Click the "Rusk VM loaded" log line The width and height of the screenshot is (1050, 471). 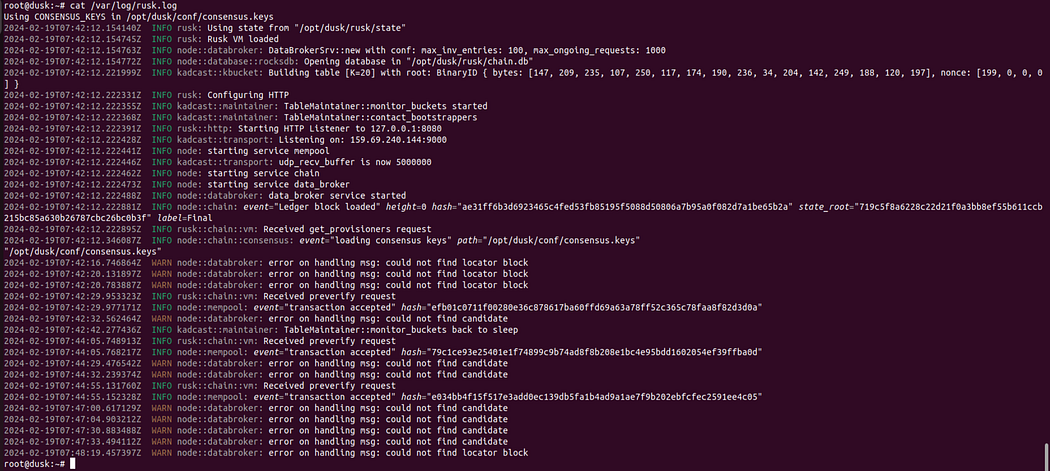pos(242,40)
